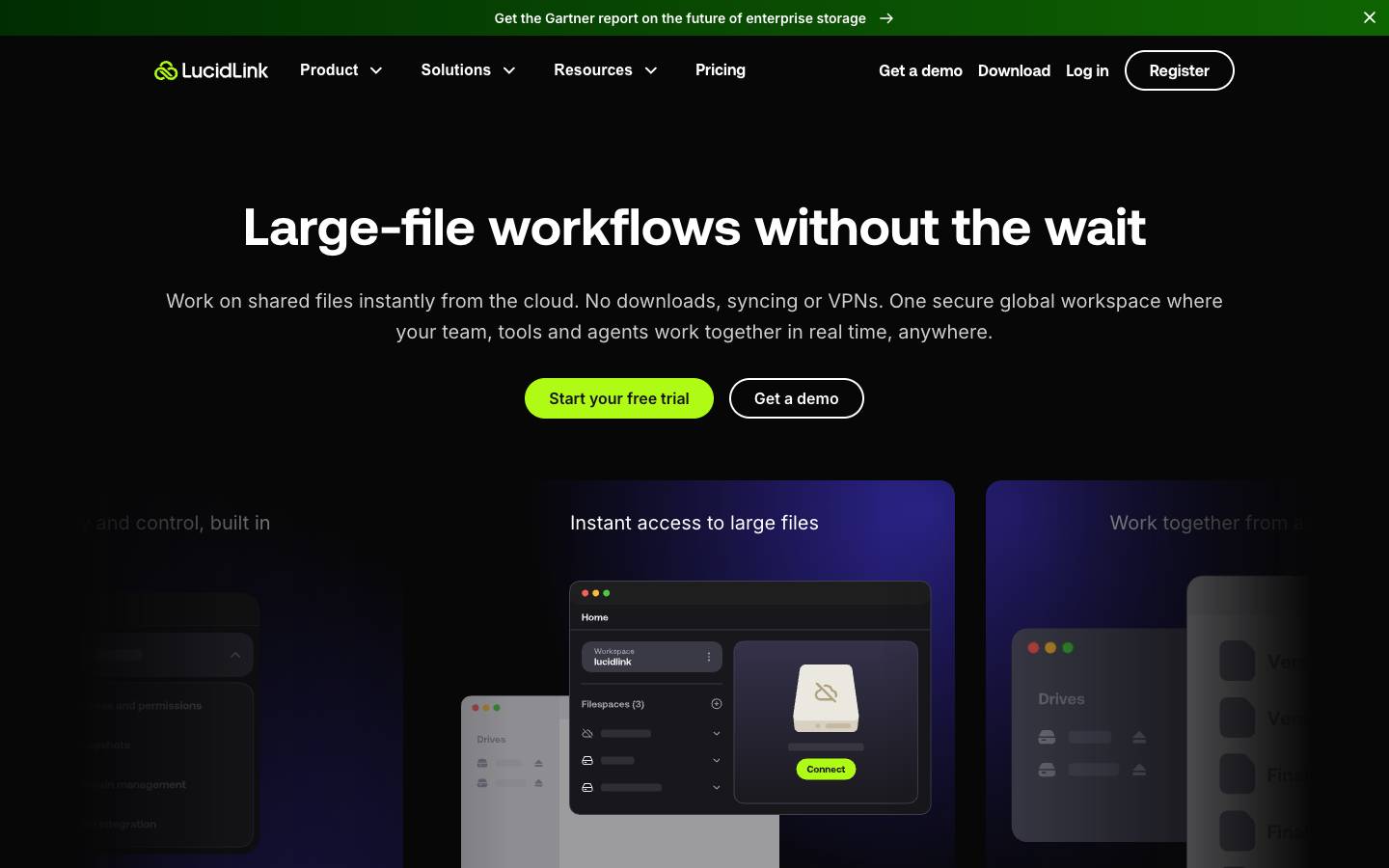This screenshot has width=1389, height=868.
Task: Click Start your free trial
Action: [619, 398]
